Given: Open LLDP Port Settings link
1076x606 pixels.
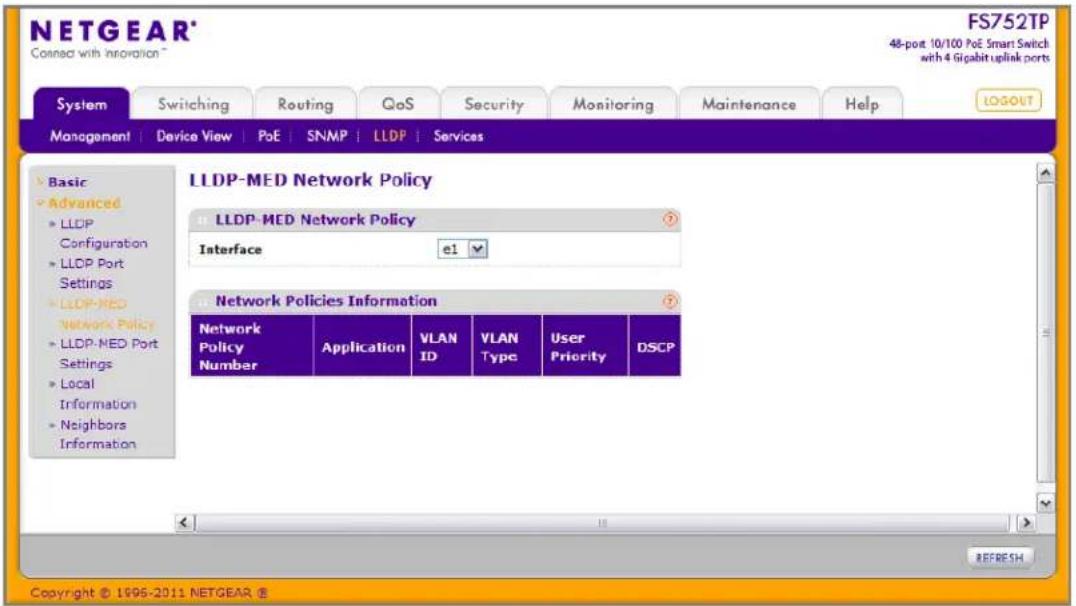Looking at the screenshot, I should [x=91, y=273].
